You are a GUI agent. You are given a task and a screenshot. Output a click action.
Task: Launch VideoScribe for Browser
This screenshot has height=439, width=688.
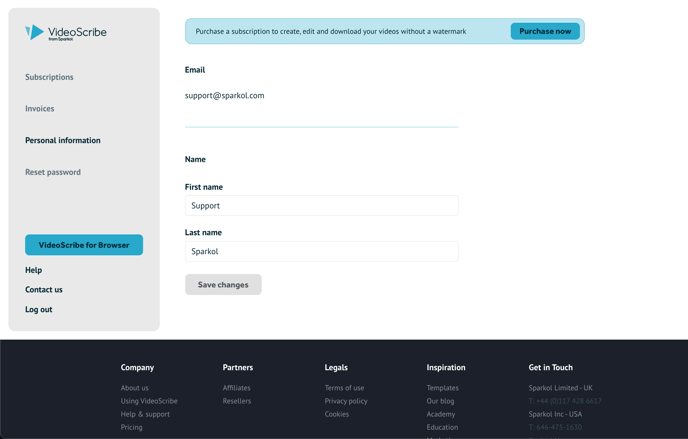click(84, 245)
